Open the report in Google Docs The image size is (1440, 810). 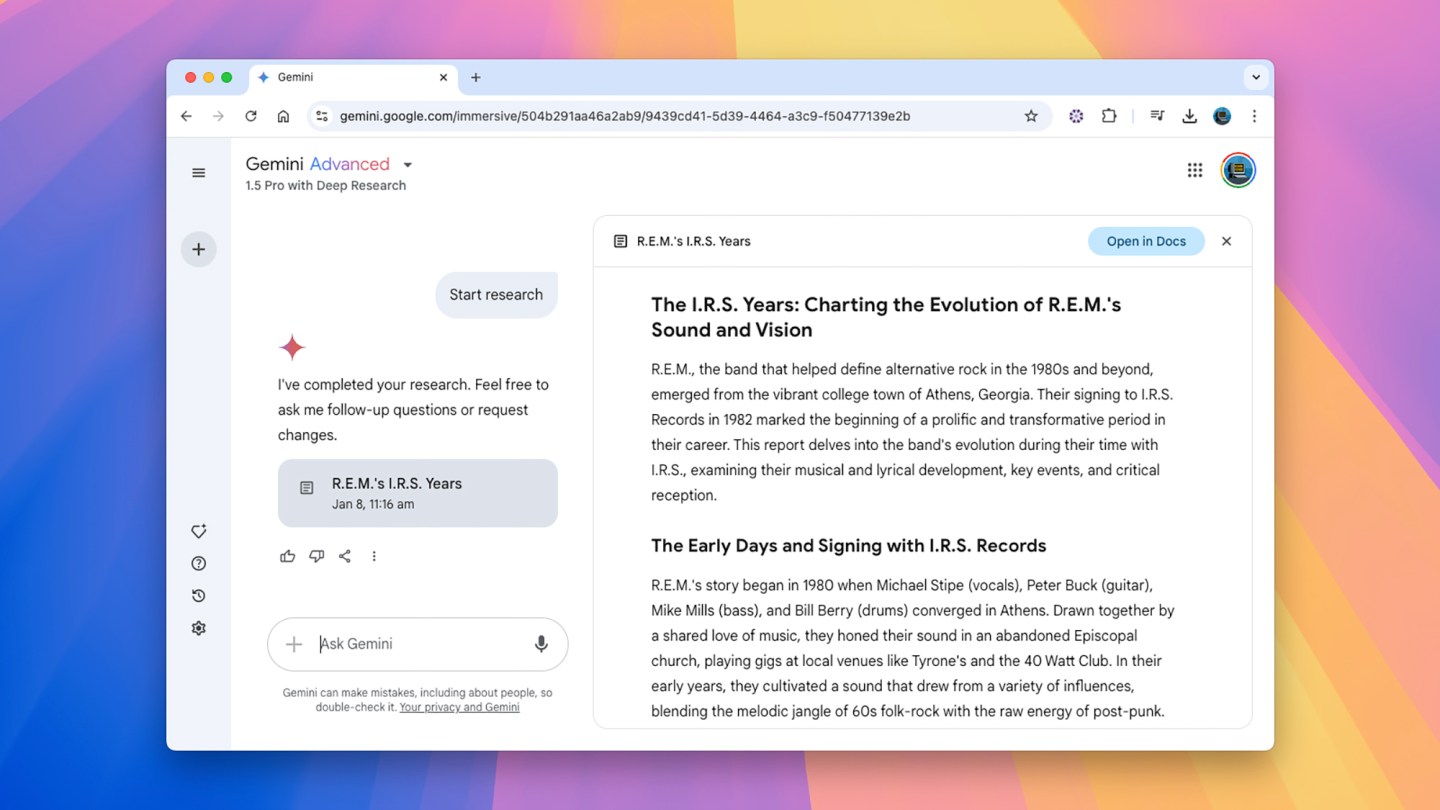pyautogui.click(x=1146, y=241)
